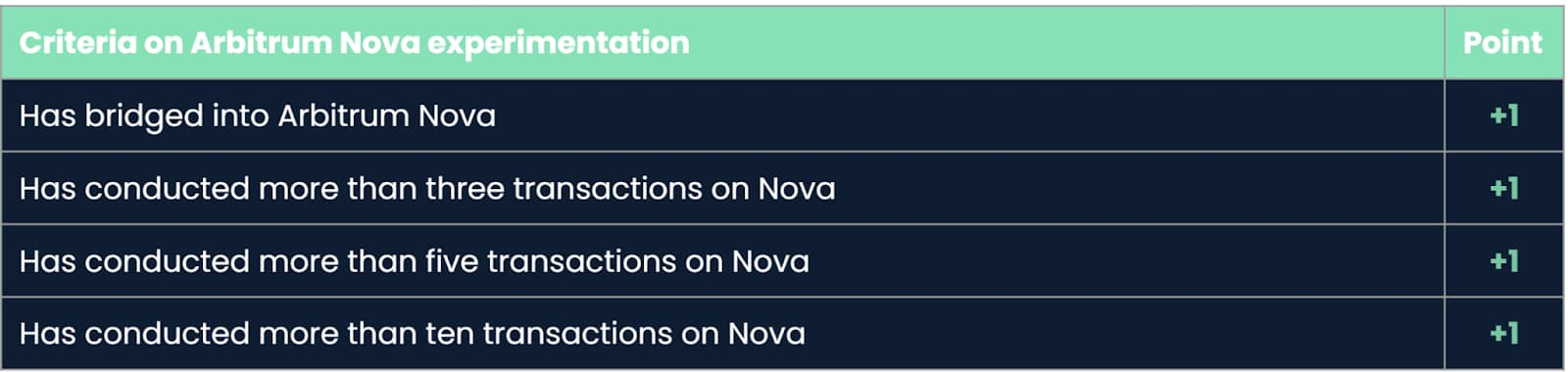This screenshot has height=372, width=1568.
Task: Click the word 'bridged' in first row
Action: (144, 117)
